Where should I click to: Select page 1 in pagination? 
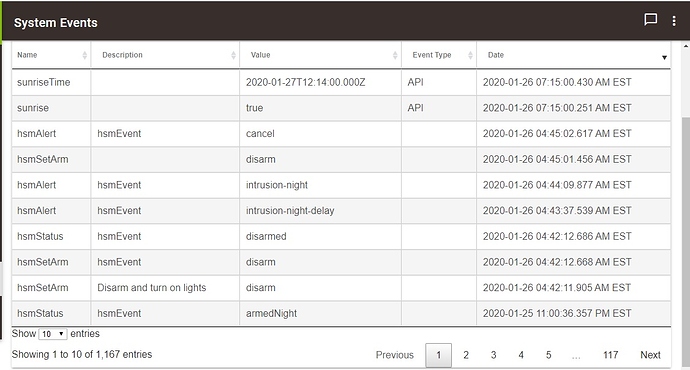[438, 355]
